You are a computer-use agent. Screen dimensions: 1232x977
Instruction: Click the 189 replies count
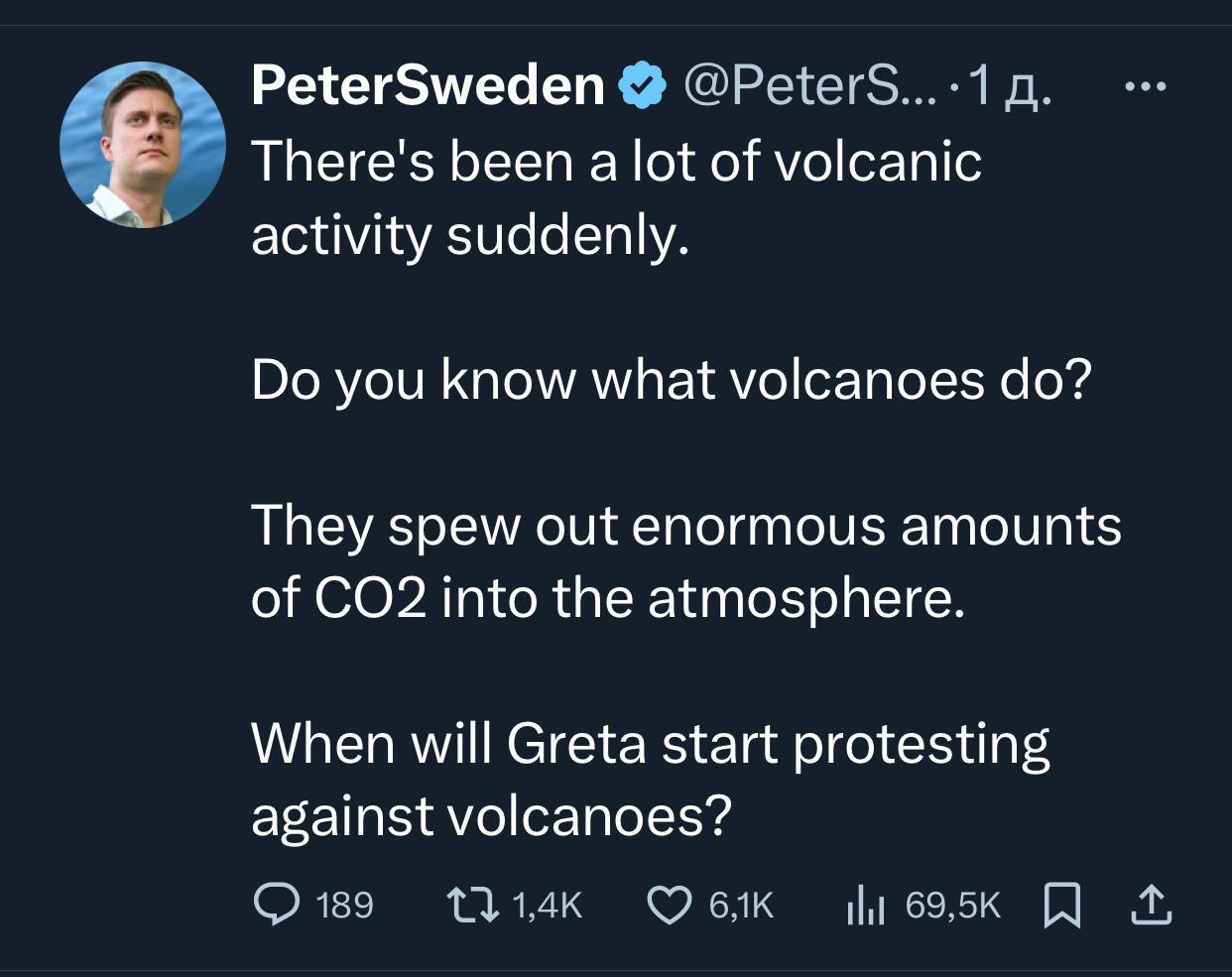click(344, 905)
